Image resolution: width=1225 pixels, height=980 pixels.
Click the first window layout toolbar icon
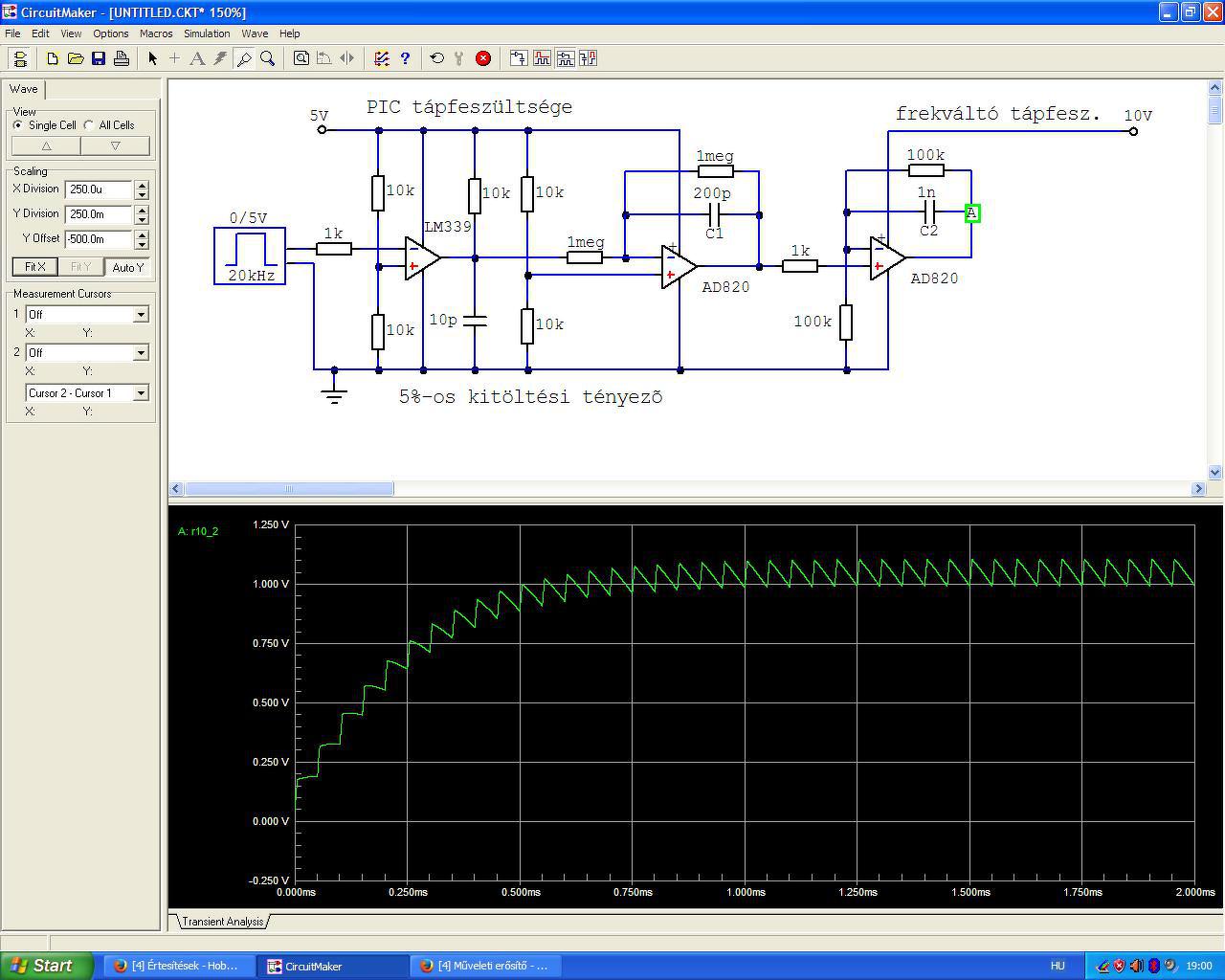[x=518, y=58]
